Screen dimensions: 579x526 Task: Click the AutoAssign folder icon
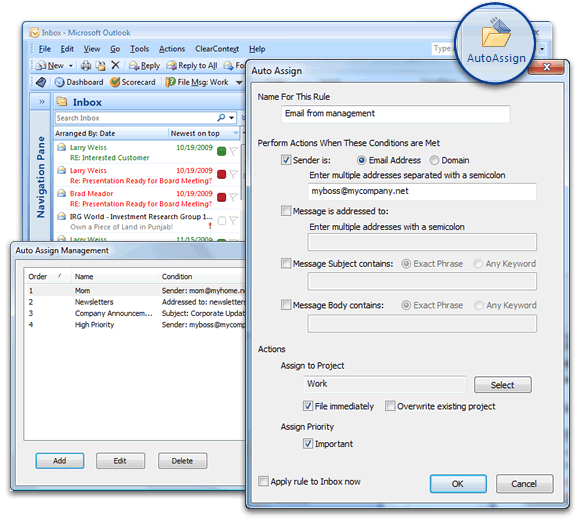pos(496,33)
